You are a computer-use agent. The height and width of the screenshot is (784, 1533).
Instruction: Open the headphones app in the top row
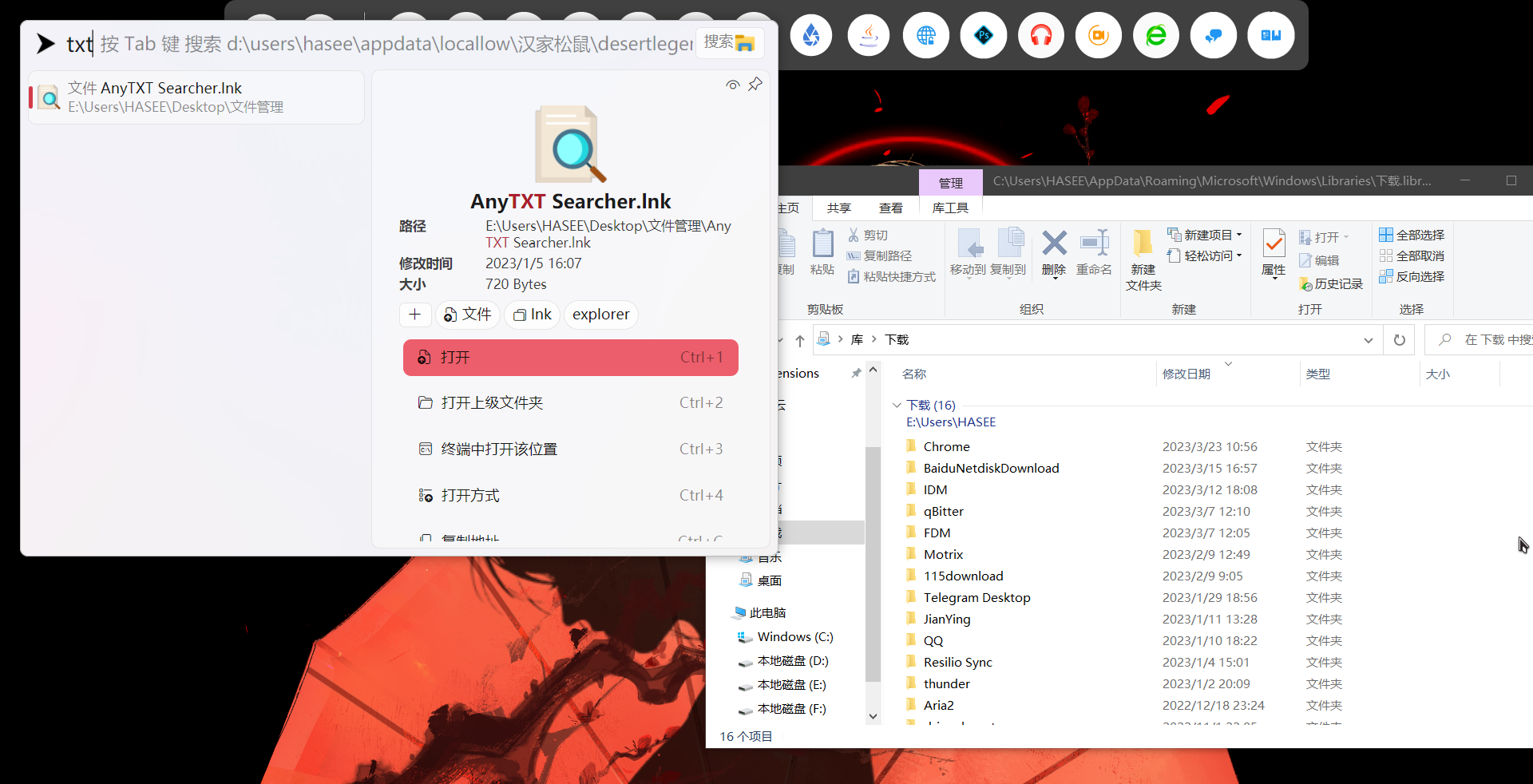(x=1040, y=35)
